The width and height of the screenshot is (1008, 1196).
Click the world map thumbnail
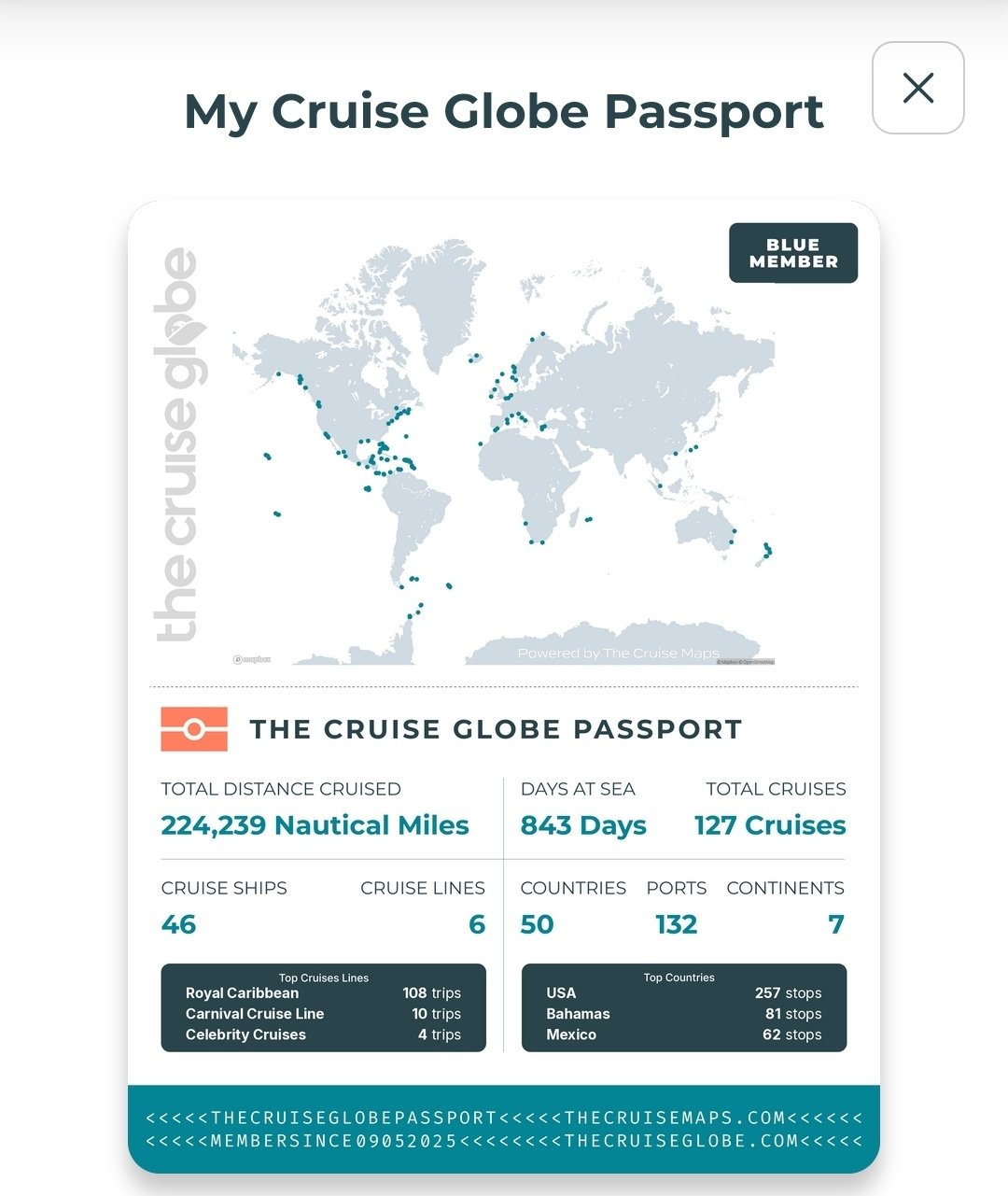(x=504, y=448)
